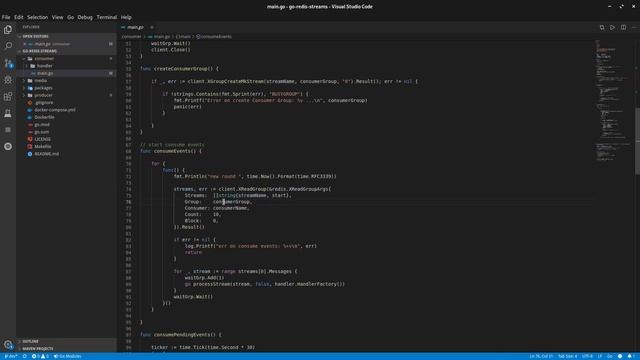Screen dimensions: 640x360
Task: Click the Open Changes icon in editor toolbar
Action: coord(602,27)
